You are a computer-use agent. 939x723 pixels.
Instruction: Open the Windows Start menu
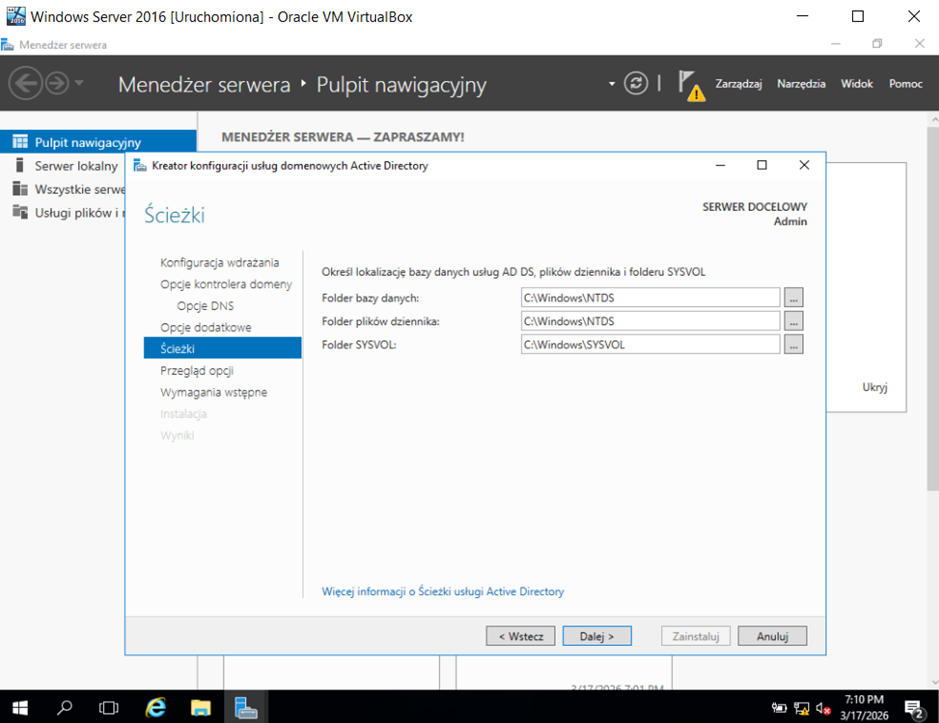20,707
